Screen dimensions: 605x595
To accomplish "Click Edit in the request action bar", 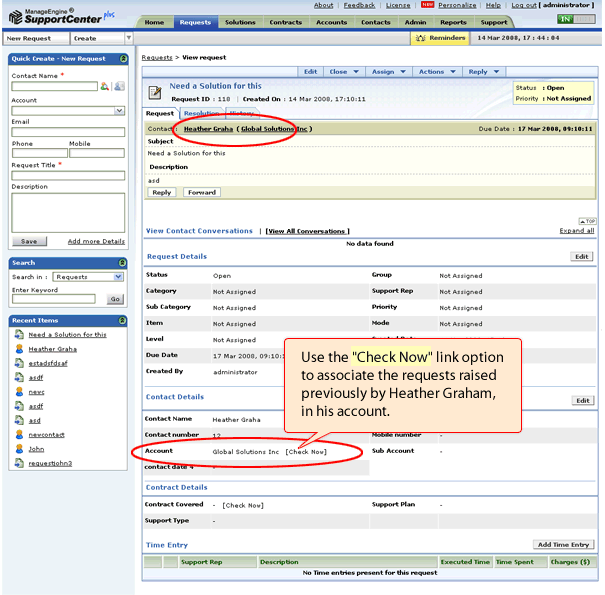I will tap(310, 72).
